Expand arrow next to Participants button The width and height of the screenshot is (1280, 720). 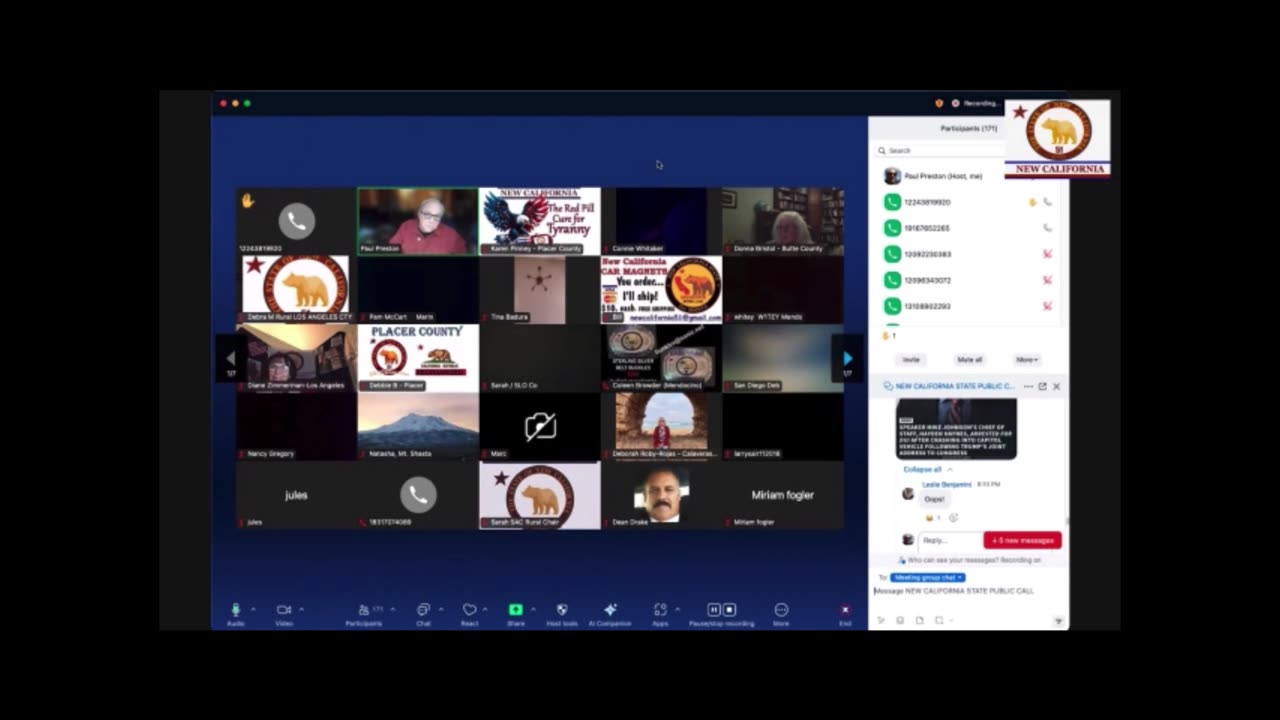[392, 609]
